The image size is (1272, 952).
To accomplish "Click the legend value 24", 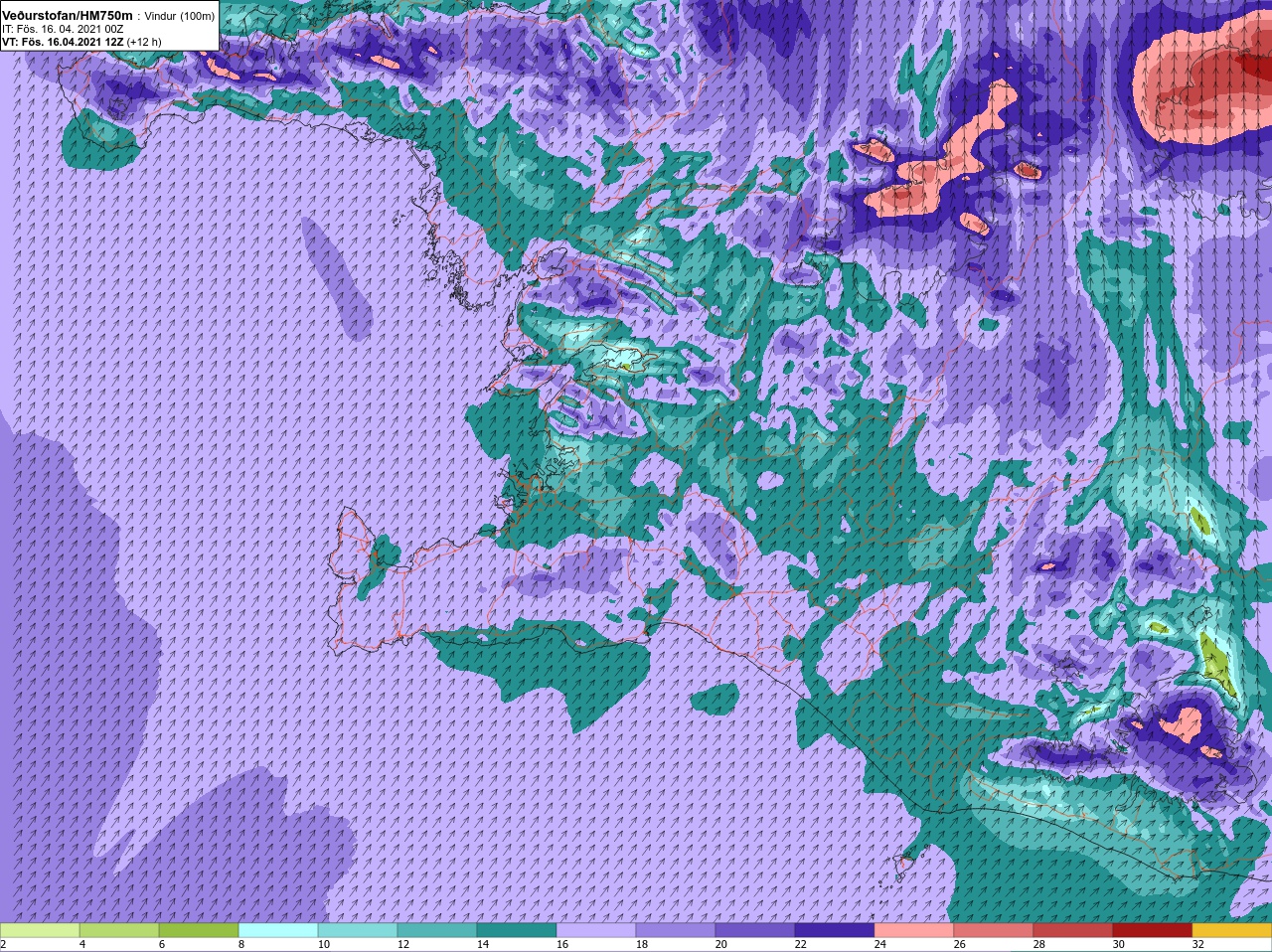I will pyautogui.click(x=880, y=944).
